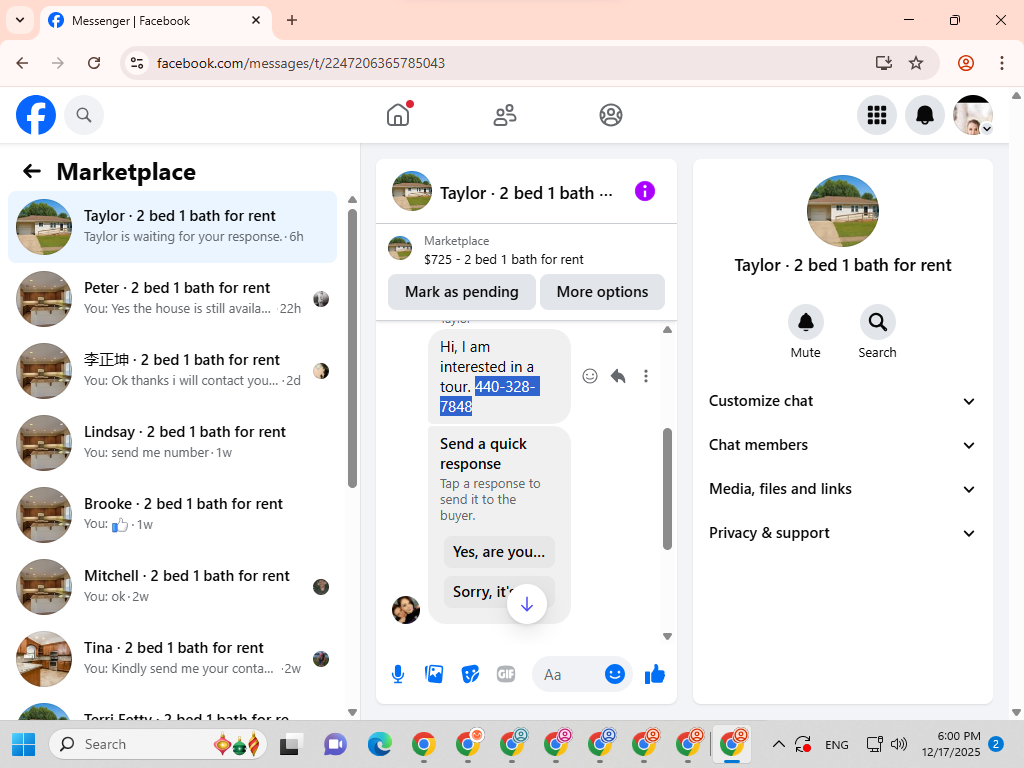Reload the page button
This screenshot has height=768, width=1024.
[94, 63]
